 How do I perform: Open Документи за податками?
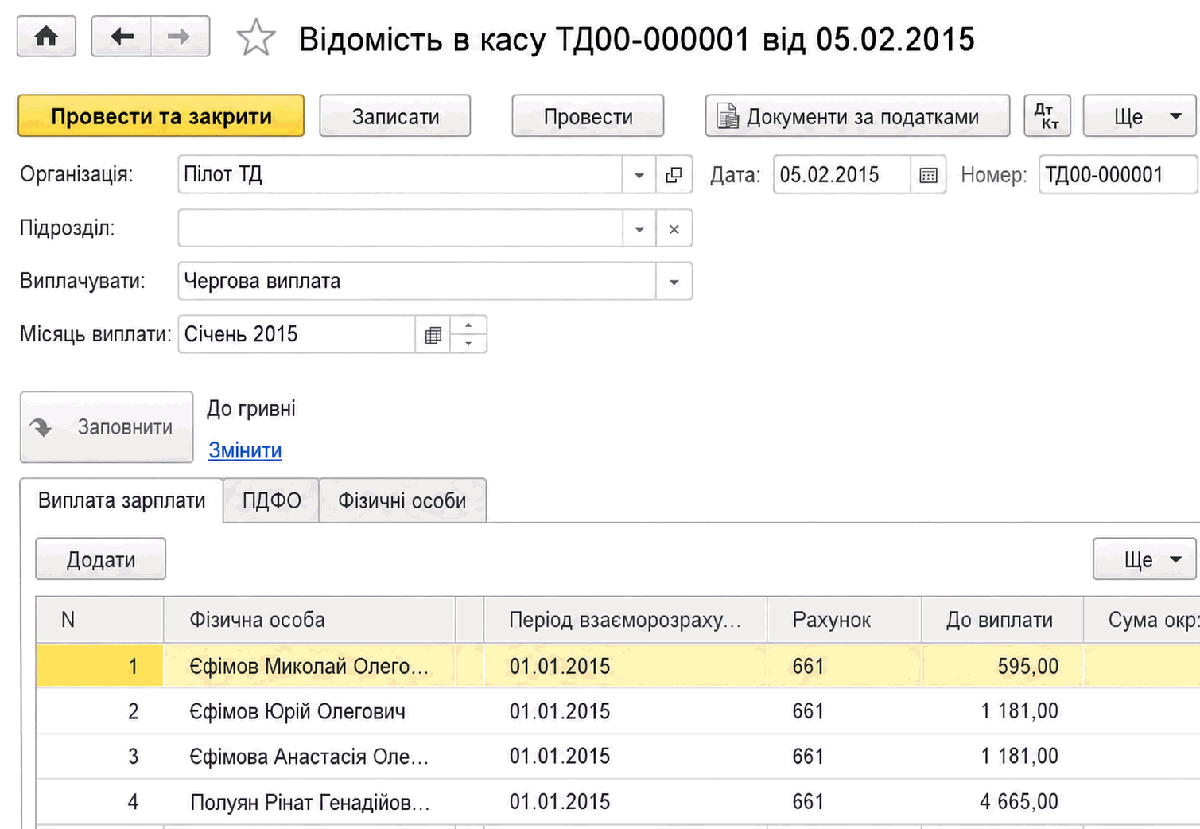[858, 116]
